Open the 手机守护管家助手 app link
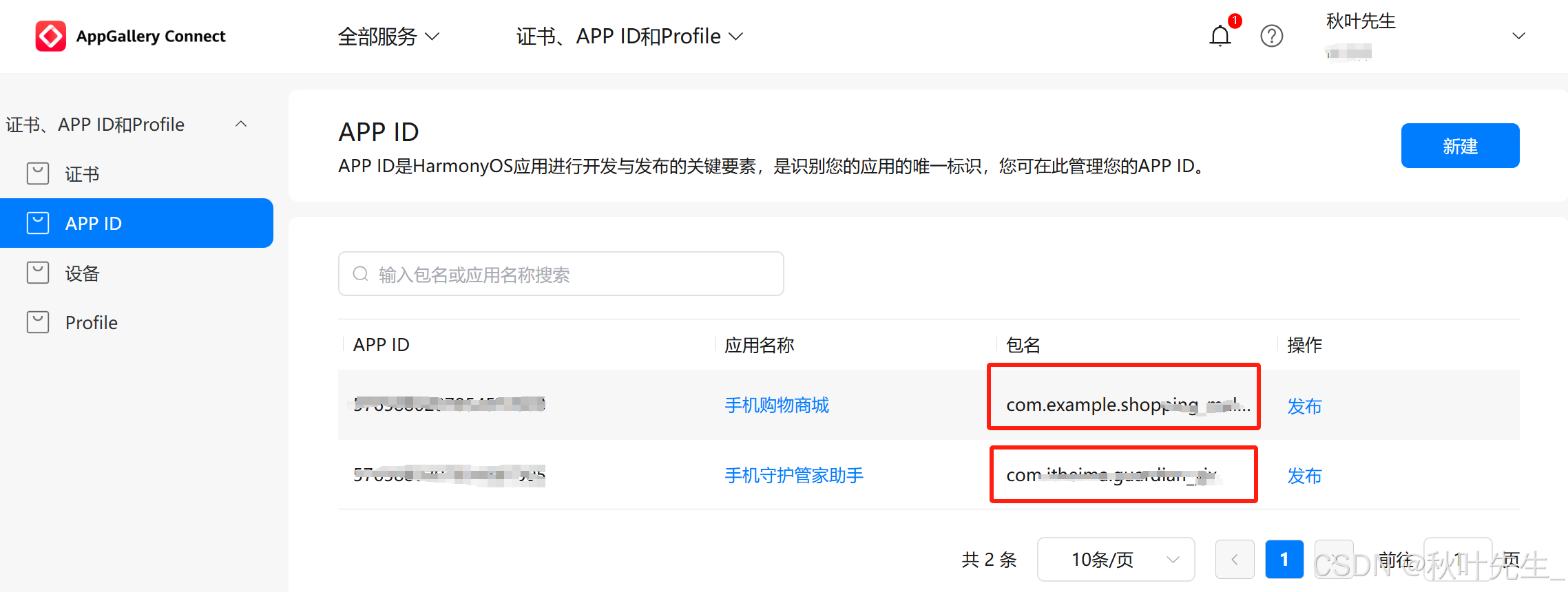Viewport: 1568px width, 592px height. point(794,475)
